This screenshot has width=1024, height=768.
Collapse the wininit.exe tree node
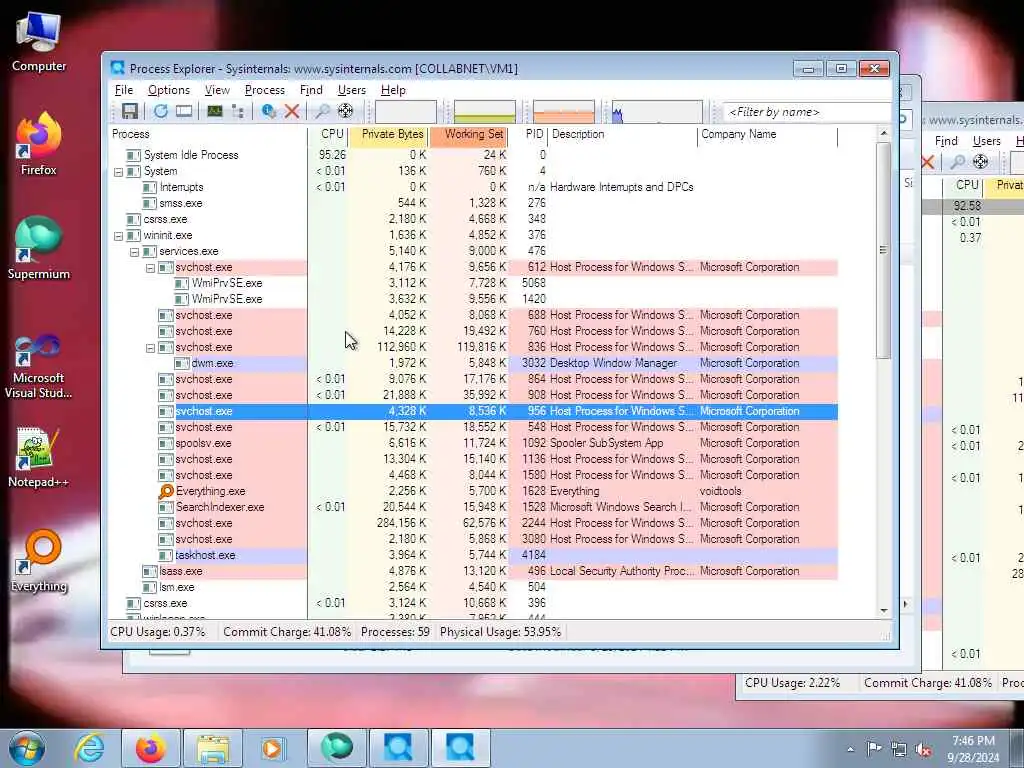[118, 236]
